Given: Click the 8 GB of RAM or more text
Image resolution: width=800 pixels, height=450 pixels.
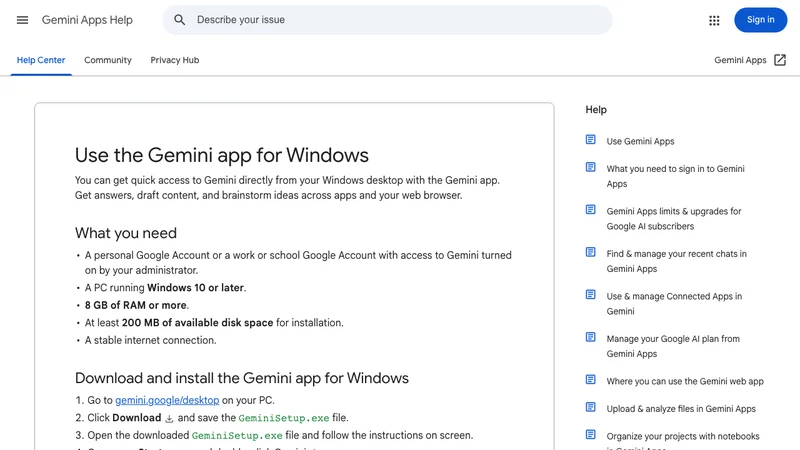Looking at the screenshot, I should [x=135, y=305].
